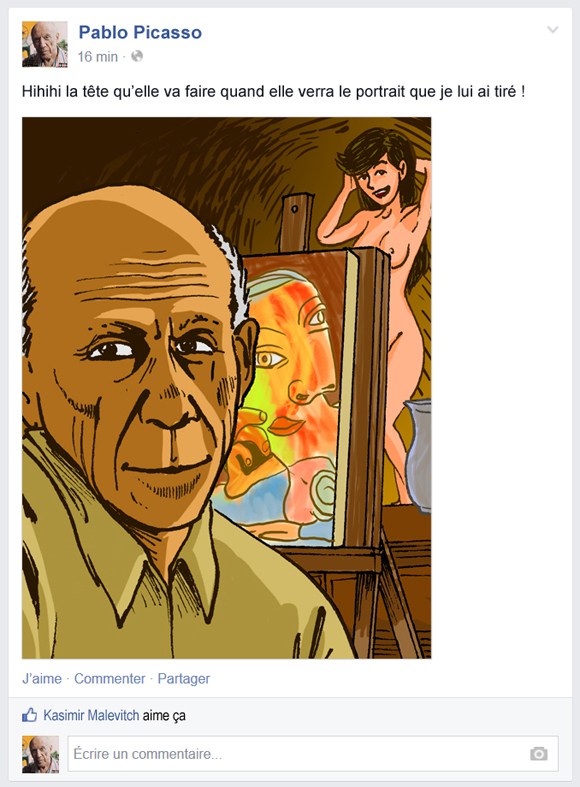Focus the 'Écrire un commentaire...' field
The height and width of the screenshot is (787, 580).
pyautogui.click(x=313, y=753)
